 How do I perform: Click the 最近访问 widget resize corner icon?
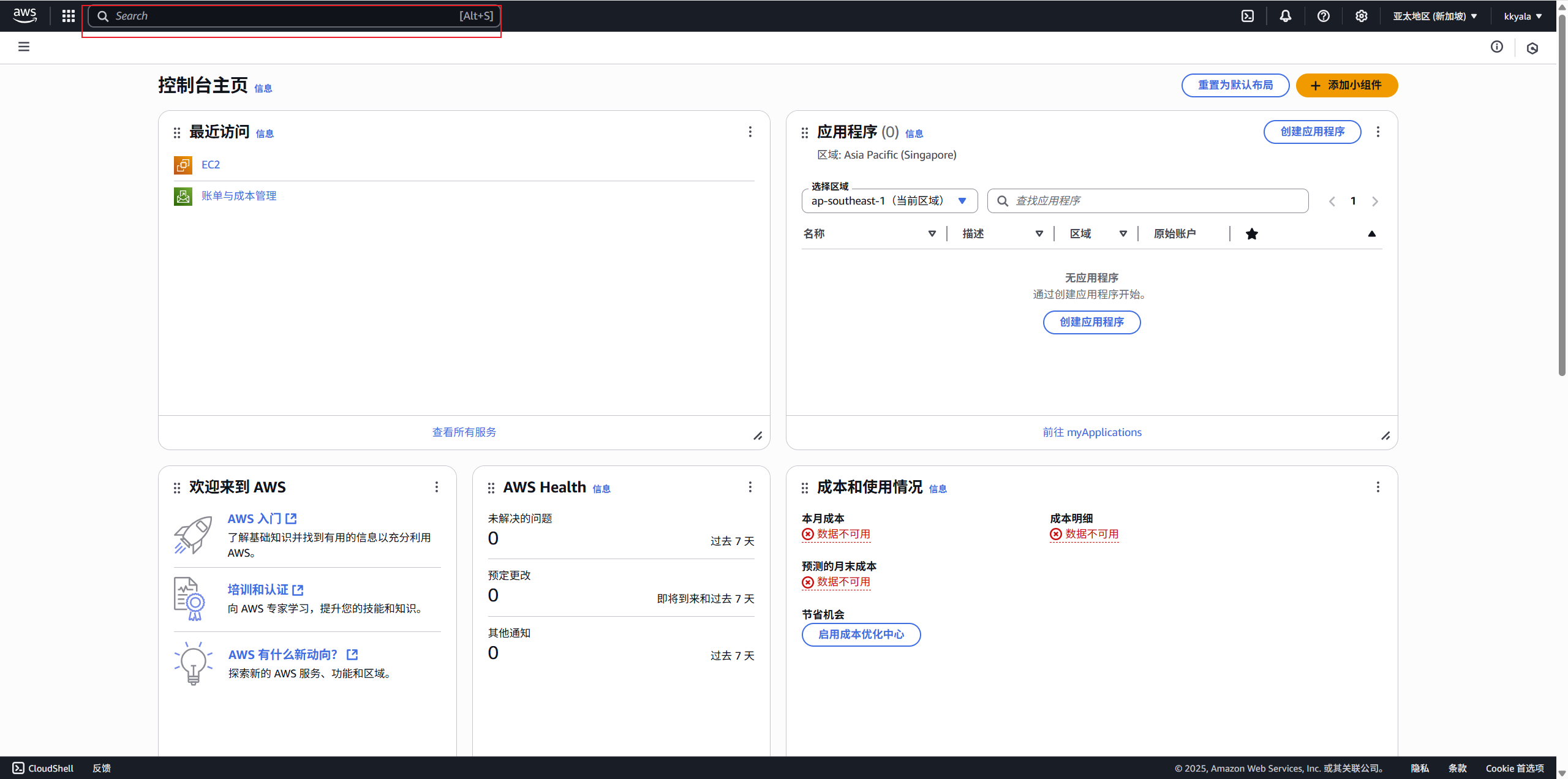[758, 435]
